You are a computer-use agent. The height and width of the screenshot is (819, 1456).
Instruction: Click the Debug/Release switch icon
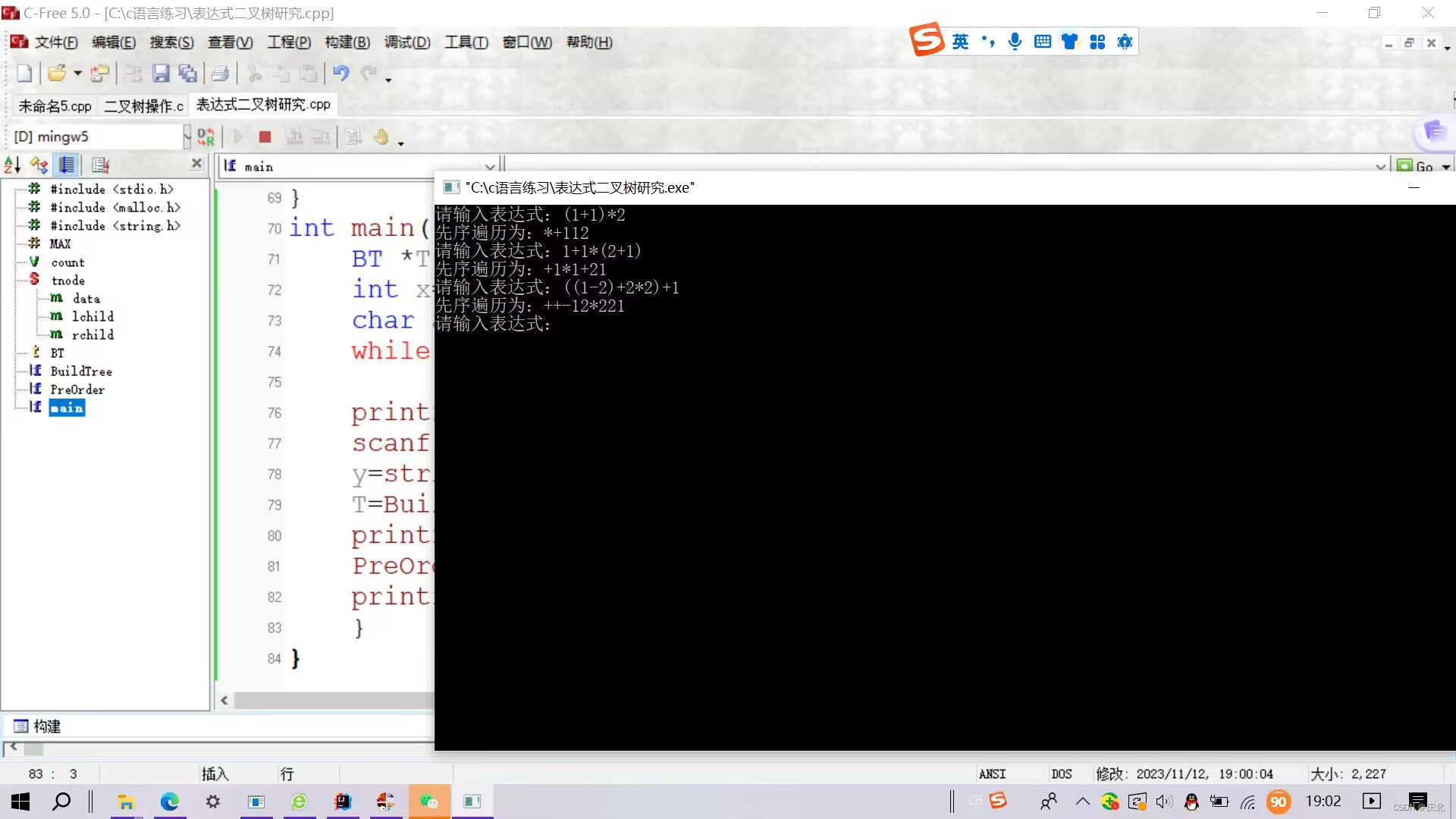click(206, 136)
